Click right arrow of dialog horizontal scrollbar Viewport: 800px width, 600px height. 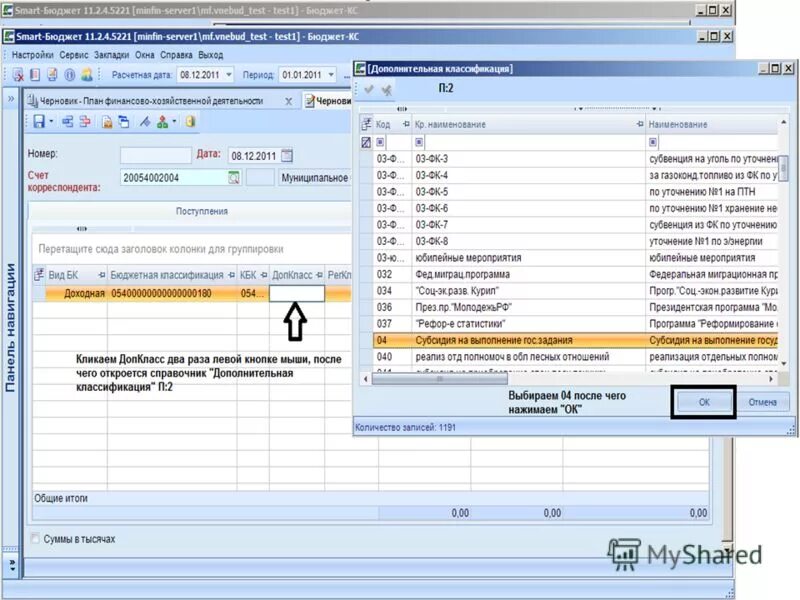coord(771,379)
